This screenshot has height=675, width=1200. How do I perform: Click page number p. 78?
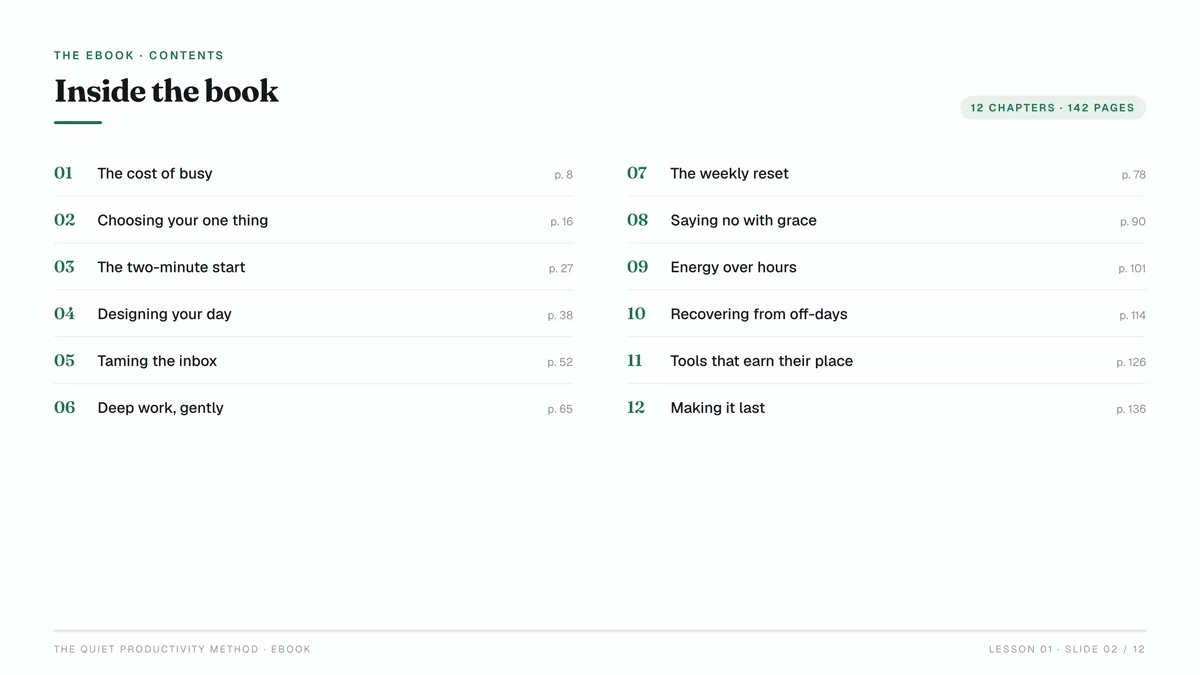coord(1133,175)
